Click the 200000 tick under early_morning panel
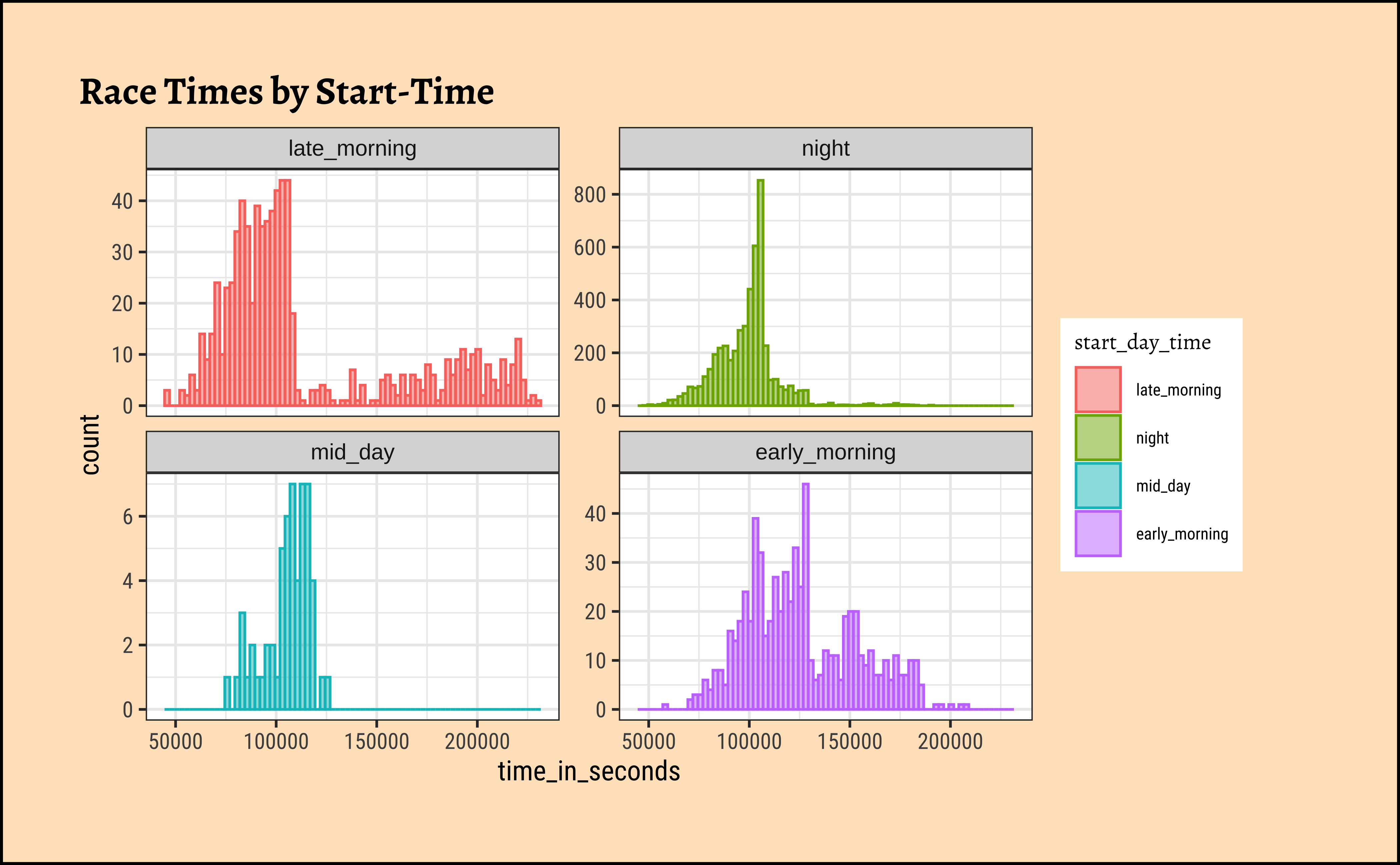The height and width of the screenshot is (865, 1400). pos(950,741)
